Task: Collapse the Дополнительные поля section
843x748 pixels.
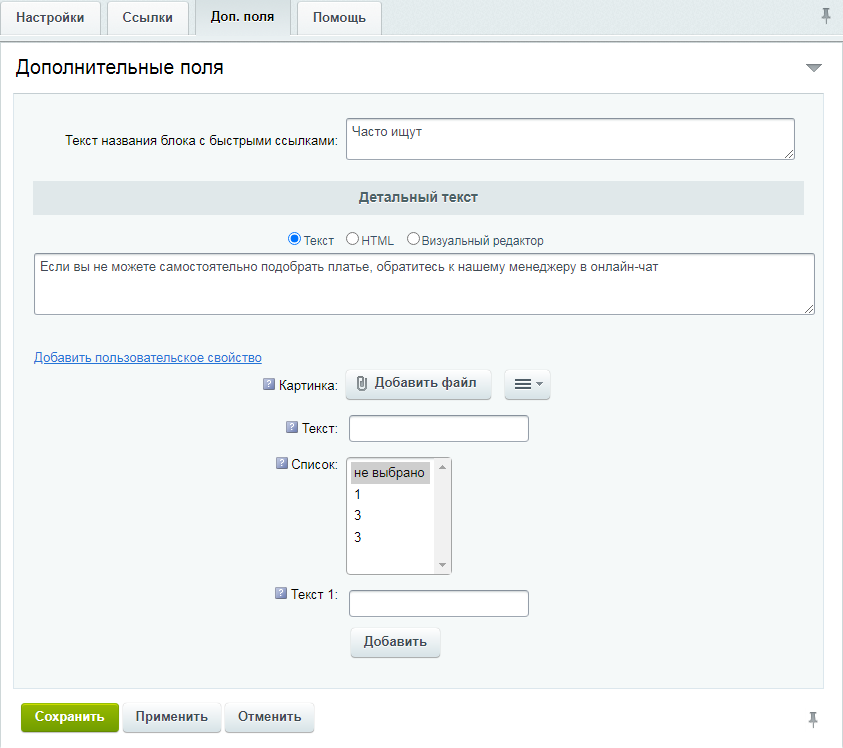Action: click(813, 68)
